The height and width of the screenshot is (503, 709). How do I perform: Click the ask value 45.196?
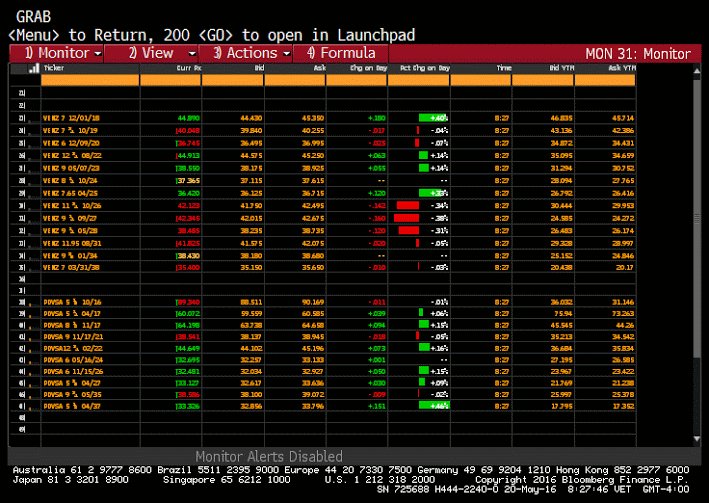[x=313, y=348]
